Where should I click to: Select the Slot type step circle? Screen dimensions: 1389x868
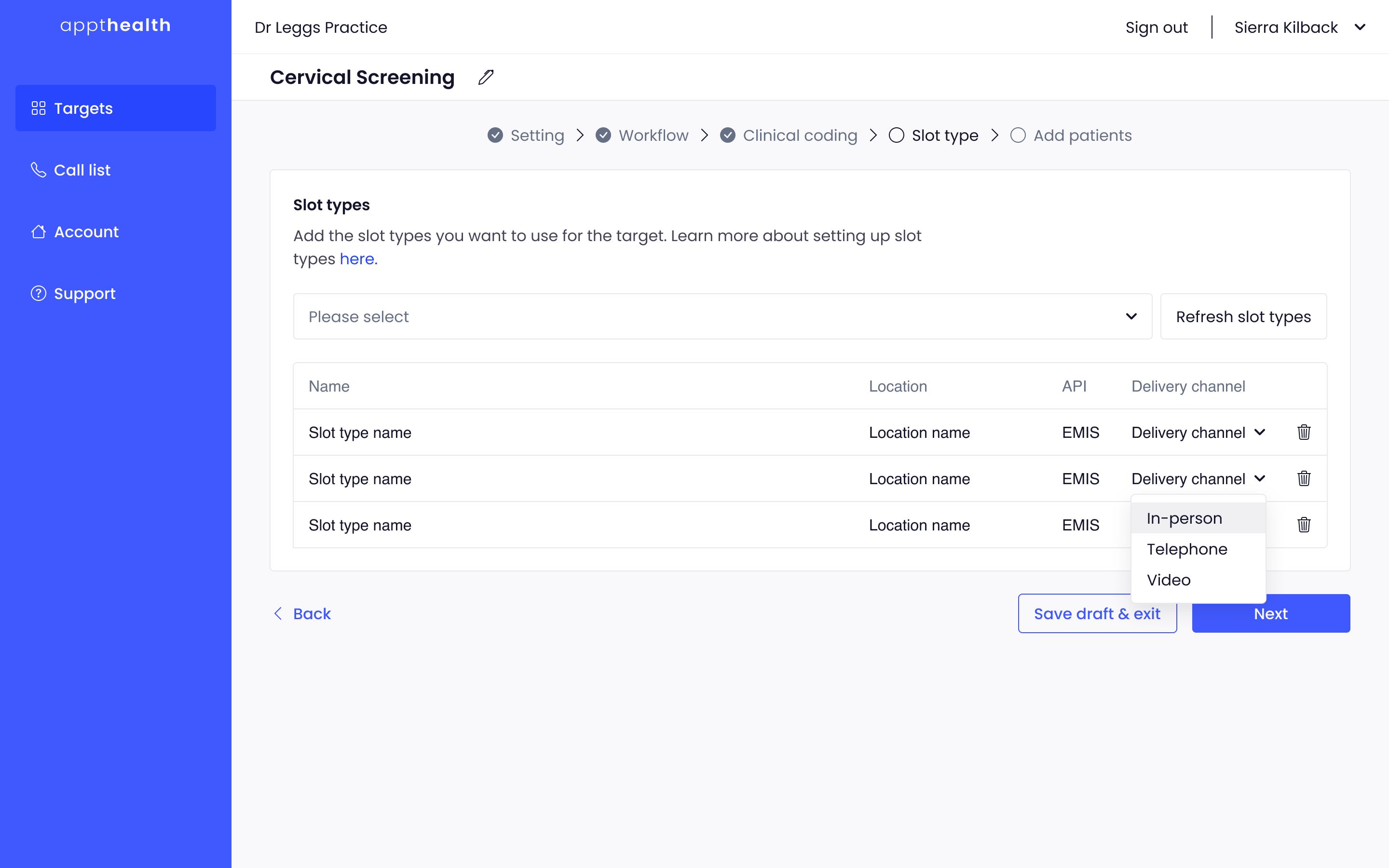(x=896, y=136)
